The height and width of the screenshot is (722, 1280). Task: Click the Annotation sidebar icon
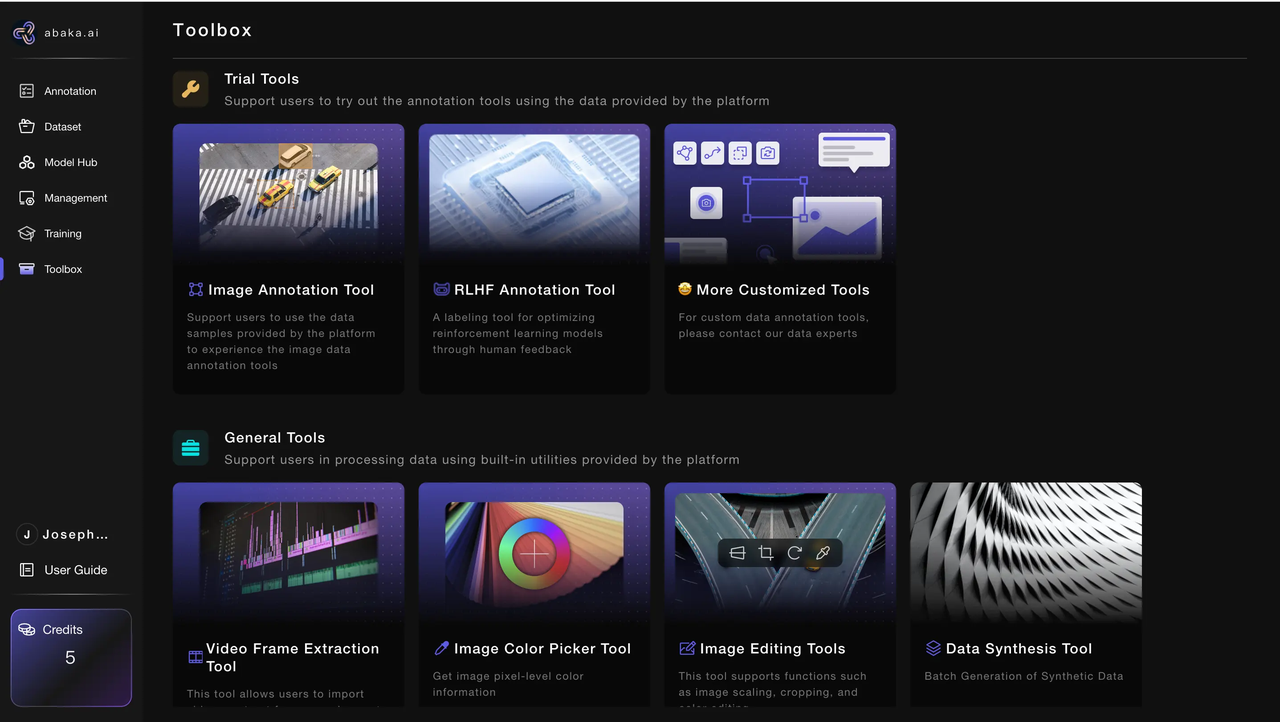27,91
